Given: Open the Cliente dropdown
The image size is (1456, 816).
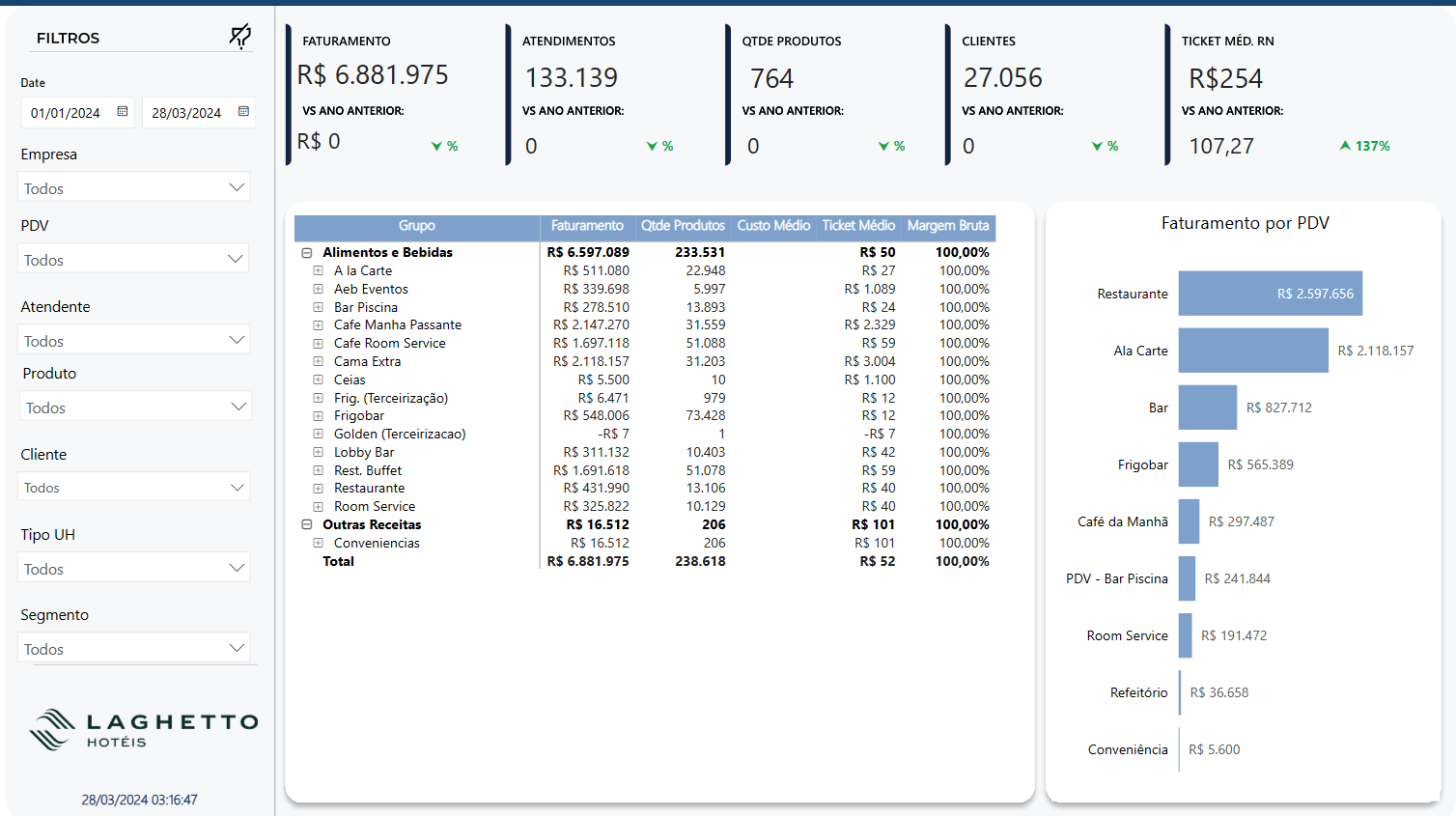Looking at the screenshot, I should [x=134, y=487].
